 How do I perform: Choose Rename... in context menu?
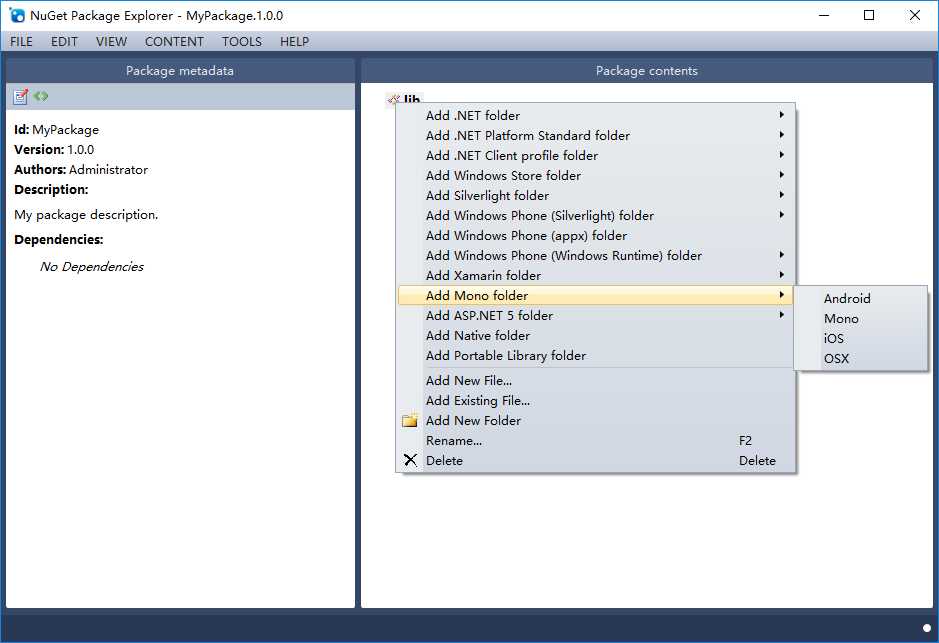(x=596, y=441)
